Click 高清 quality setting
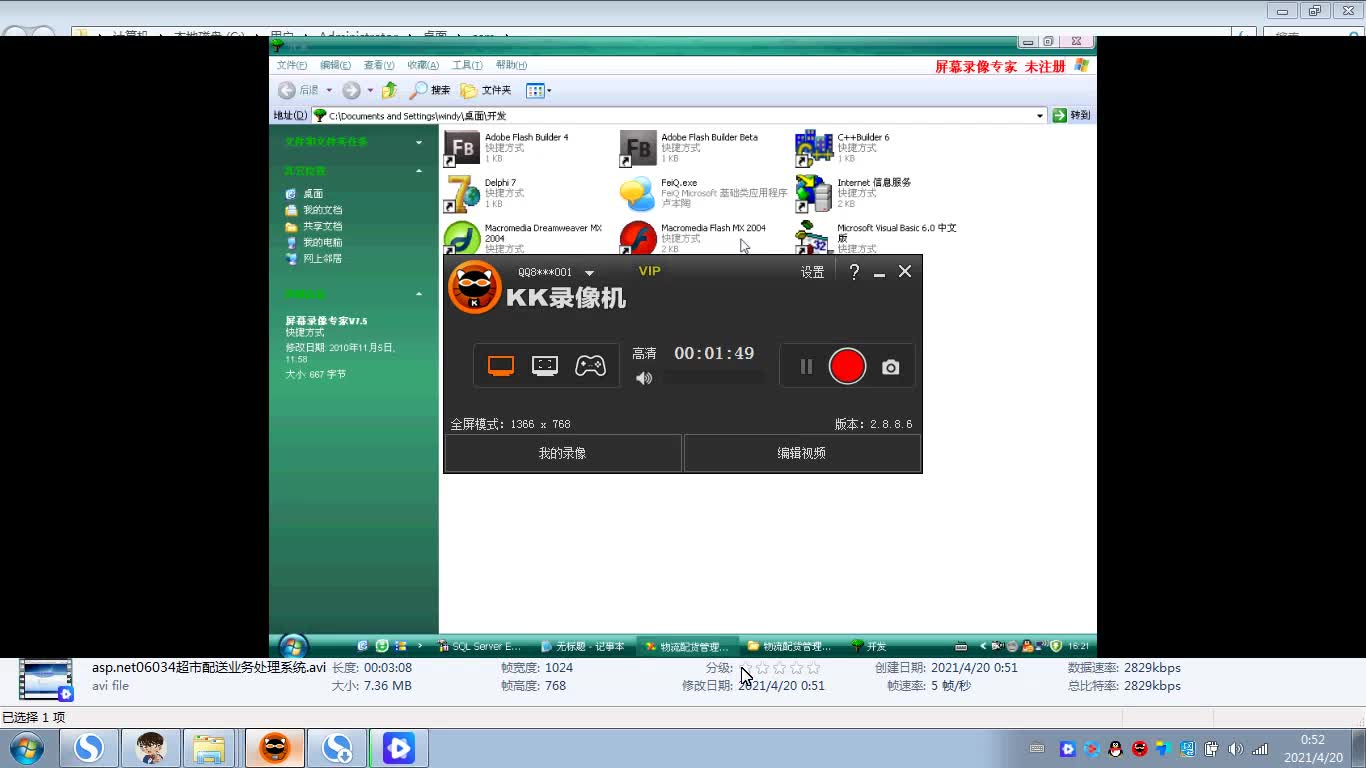This screenshot has width=1366, height=768. click(x=644, y=354)
